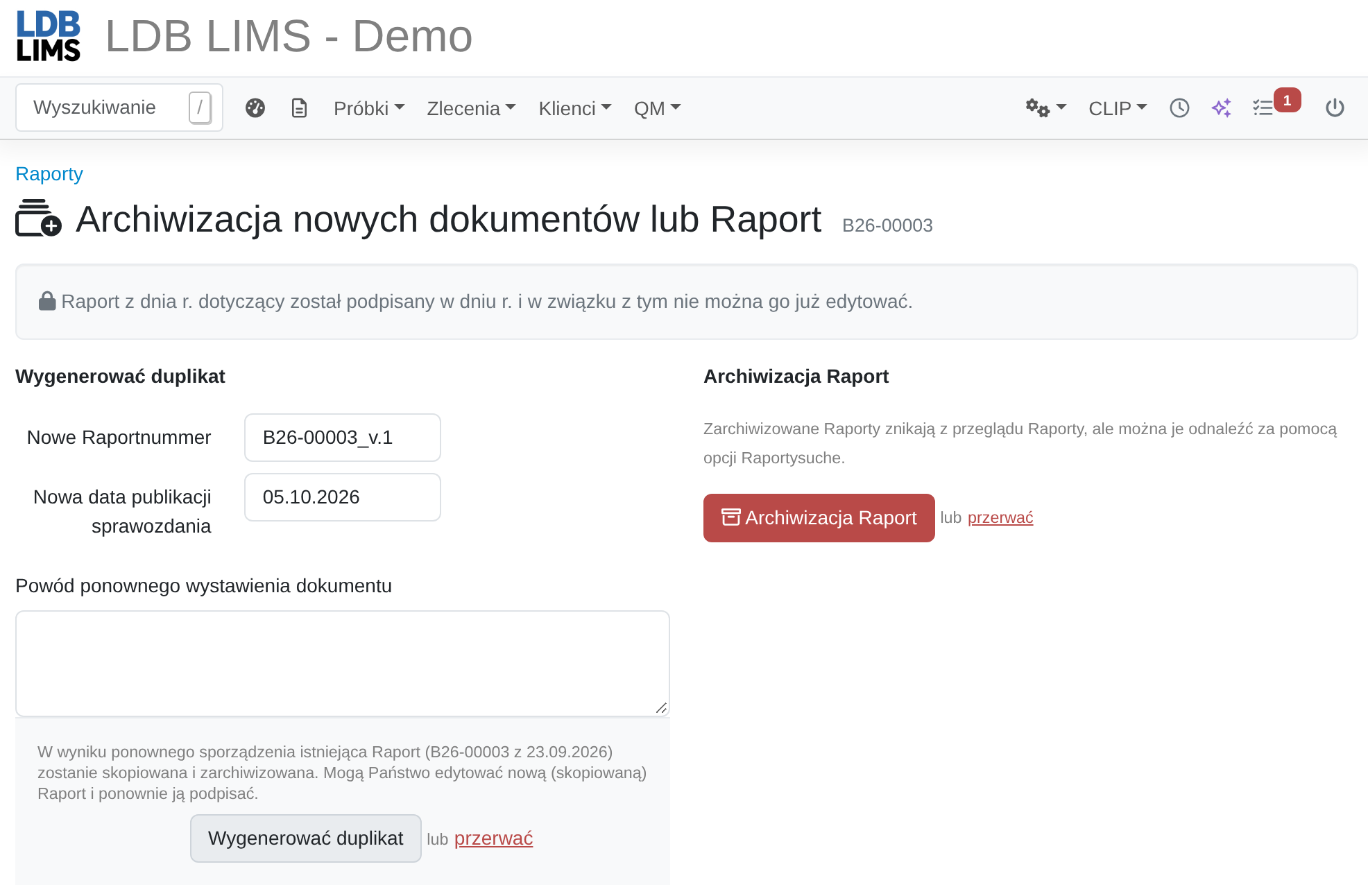This screenshot has width=1368, height=896.
Task: Focus the Wyszukiwanie search field
Action: pyautogui.click(x=119, y=107)
